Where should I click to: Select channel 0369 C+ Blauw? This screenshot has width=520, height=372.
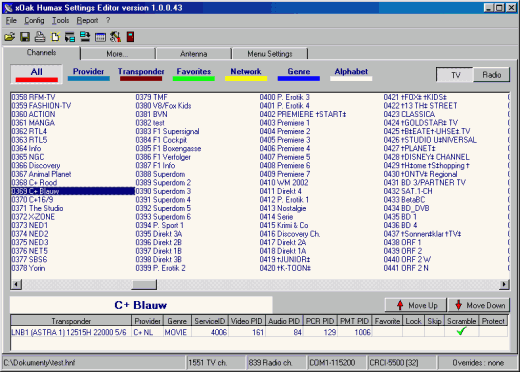pyautogui.click(x=73, y=191)
